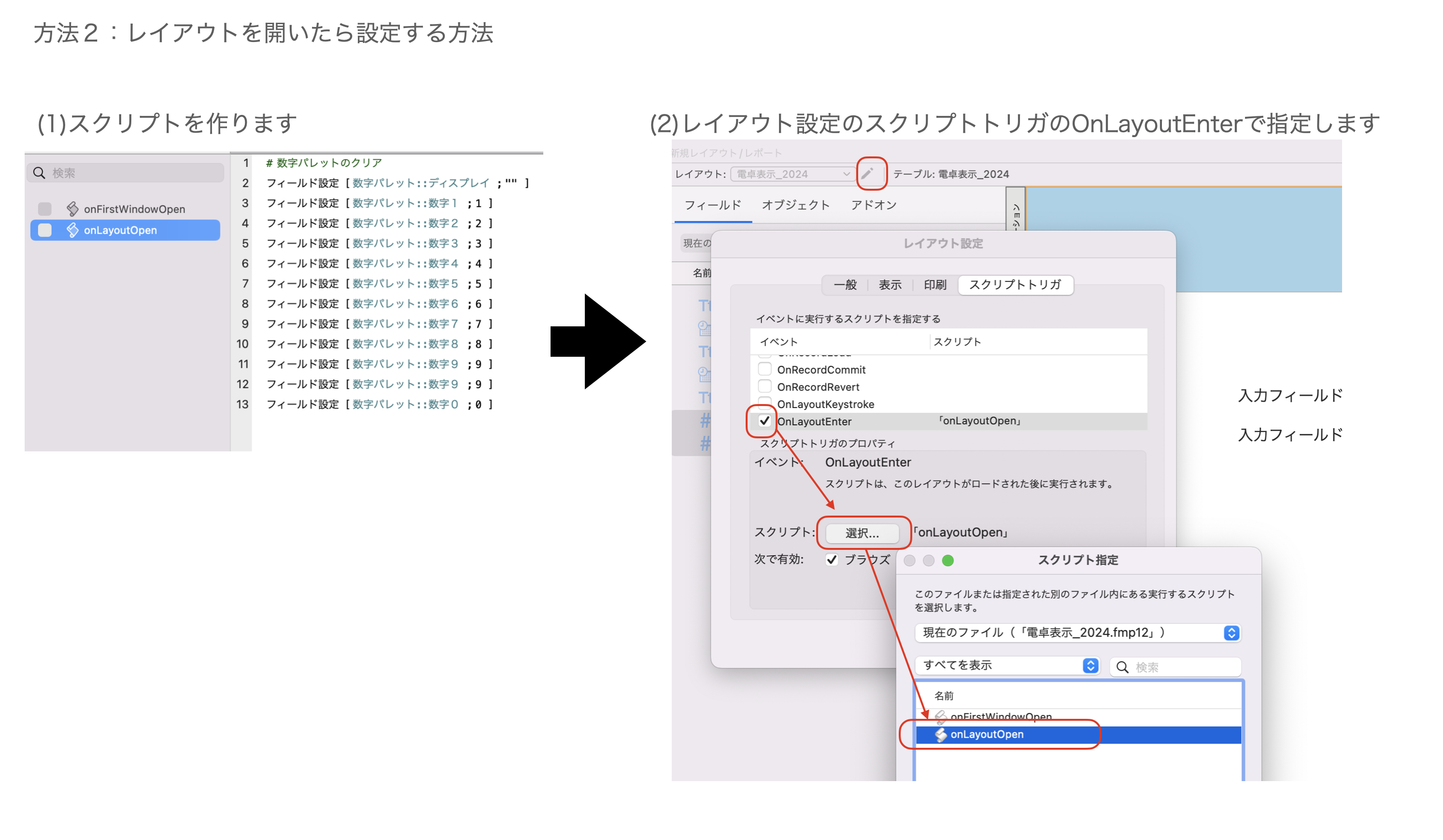This screenshot has width=1443, height=840.
Task: Click the calendar field icon in the fields panel
Action: pyautogui.click(x=706, y=329)
